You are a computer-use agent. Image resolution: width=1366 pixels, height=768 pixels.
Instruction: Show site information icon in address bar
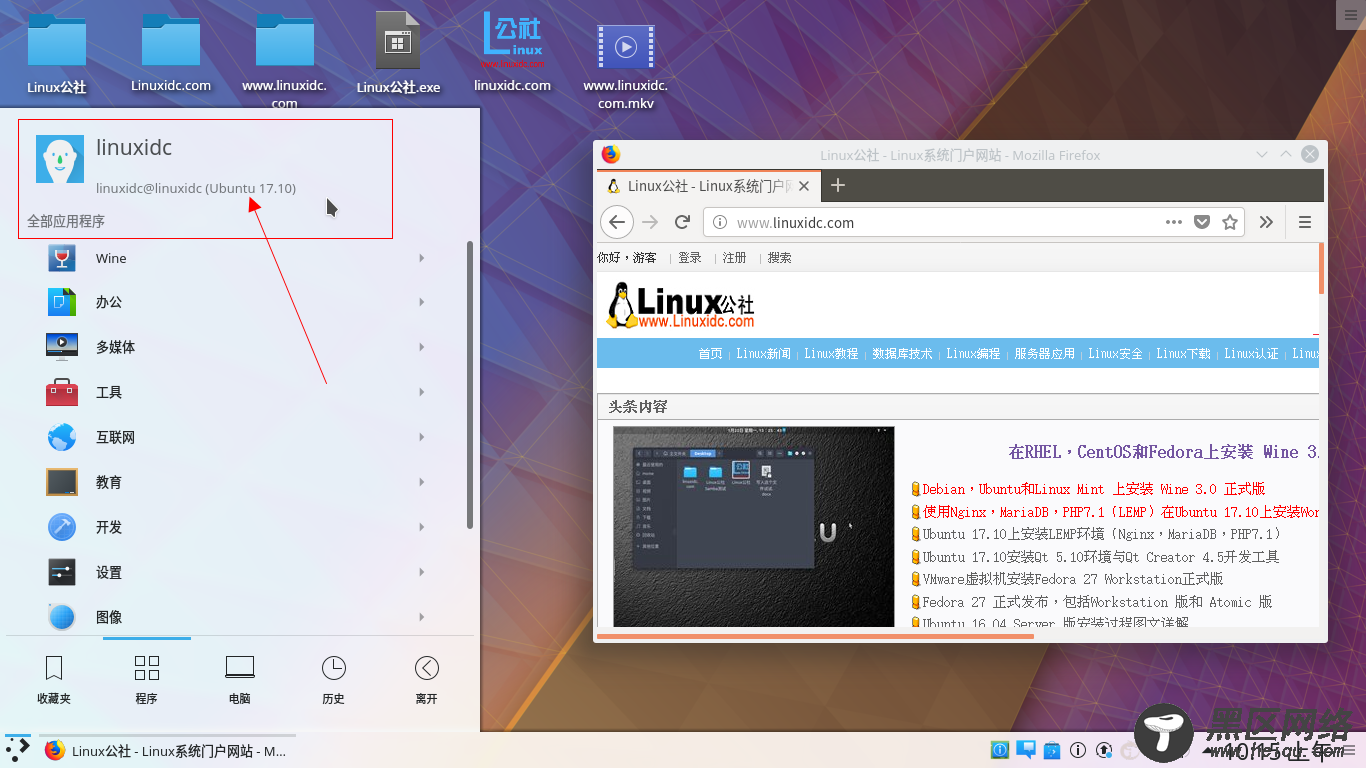(x=719, y=222)
